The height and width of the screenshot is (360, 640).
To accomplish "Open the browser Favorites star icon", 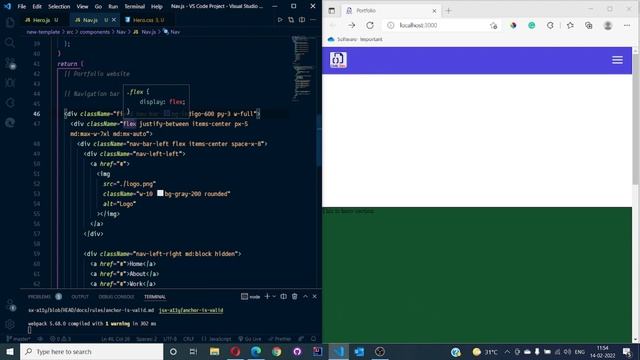I will pos(570,25).
